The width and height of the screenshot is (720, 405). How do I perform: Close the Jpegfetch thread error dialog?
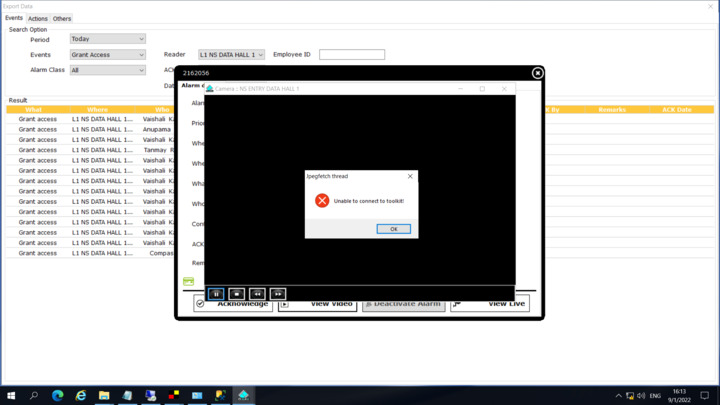click(x=410, y=176)
